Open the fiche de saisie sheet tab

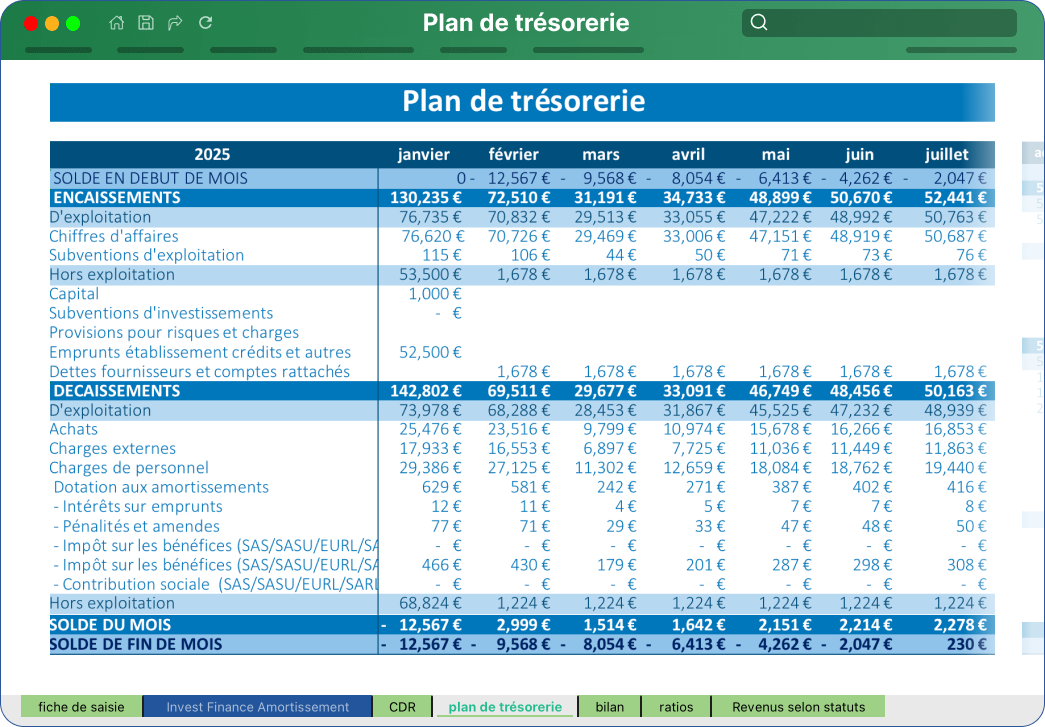81,706
